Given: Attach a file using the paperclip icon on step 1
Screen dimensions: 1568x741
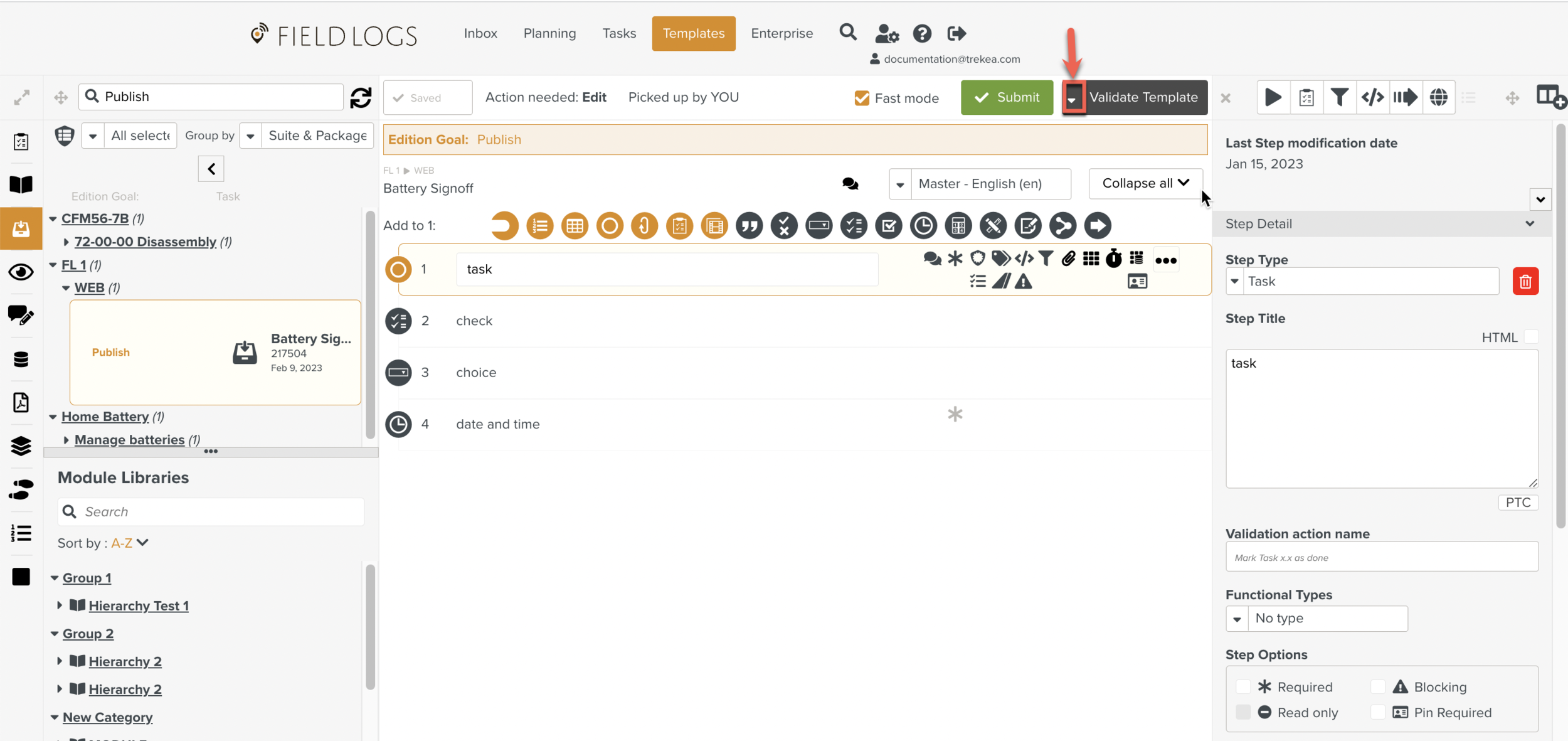Looking at the screenshot, I should point(1067,258).
